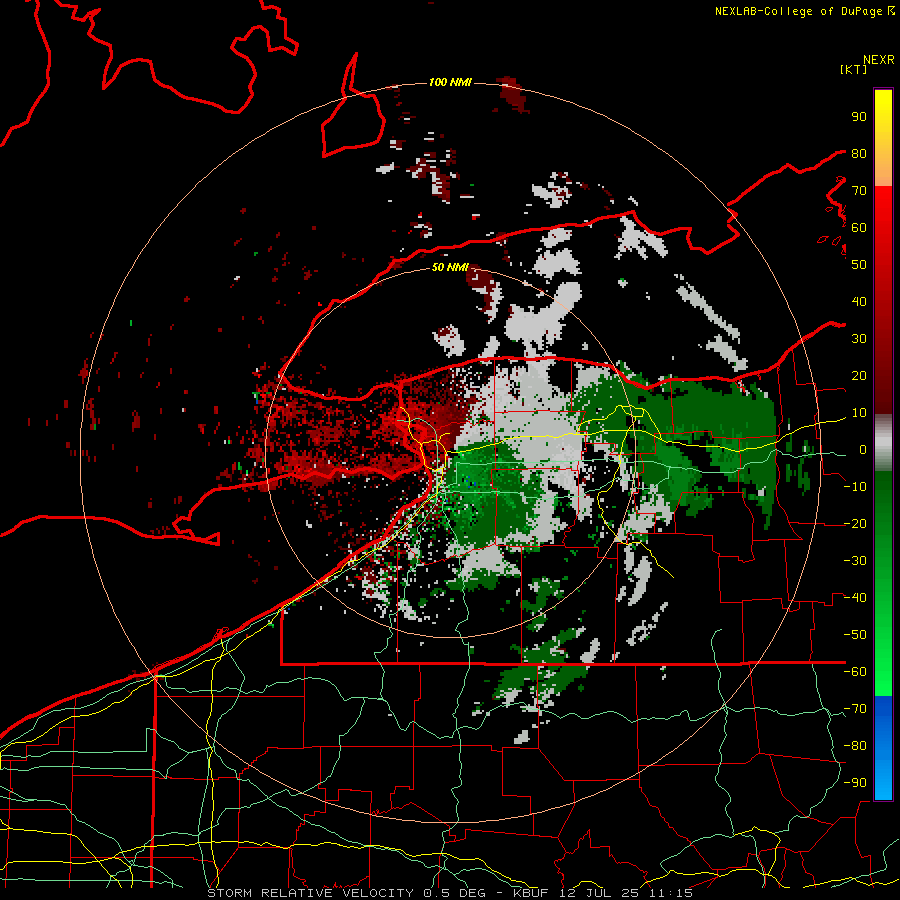
Task: Click the 80 value on velocity scale
Action: pyautogui.click(x=859, y=154)
